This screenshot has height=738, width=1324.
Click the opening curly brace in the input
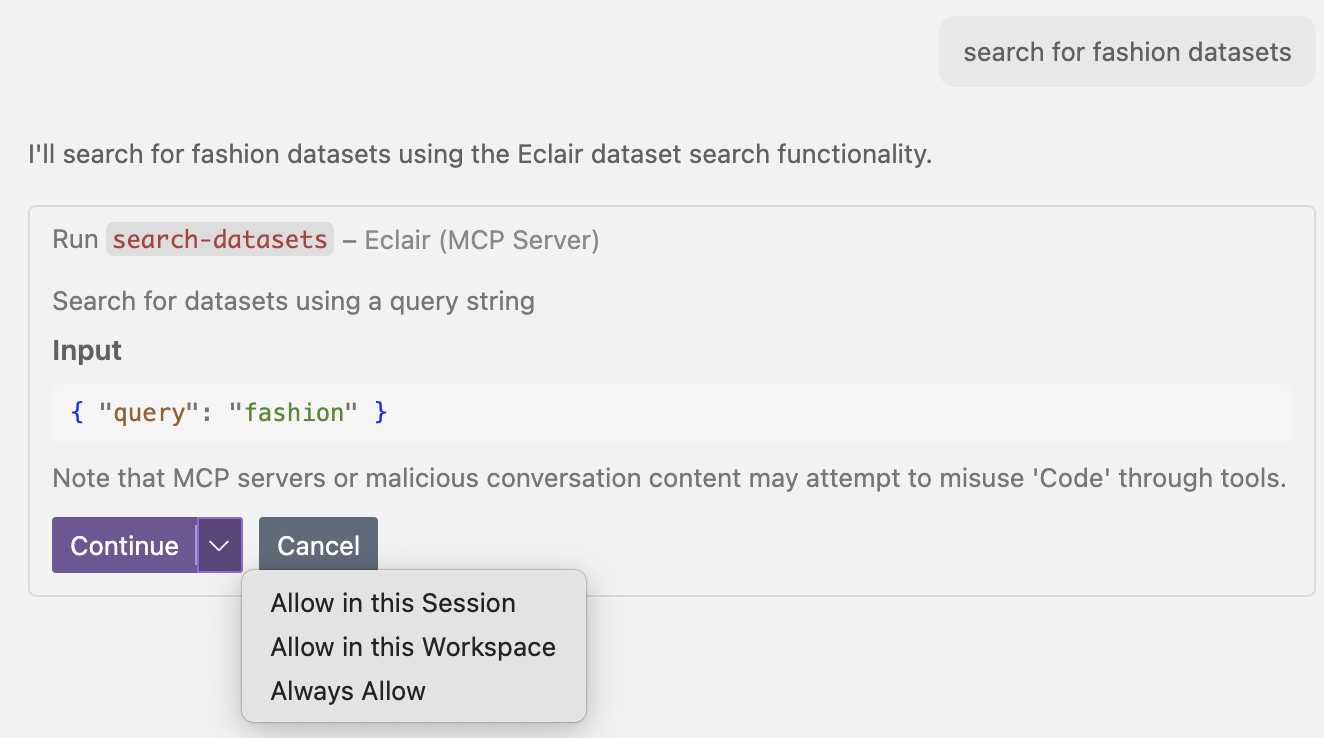77,412
